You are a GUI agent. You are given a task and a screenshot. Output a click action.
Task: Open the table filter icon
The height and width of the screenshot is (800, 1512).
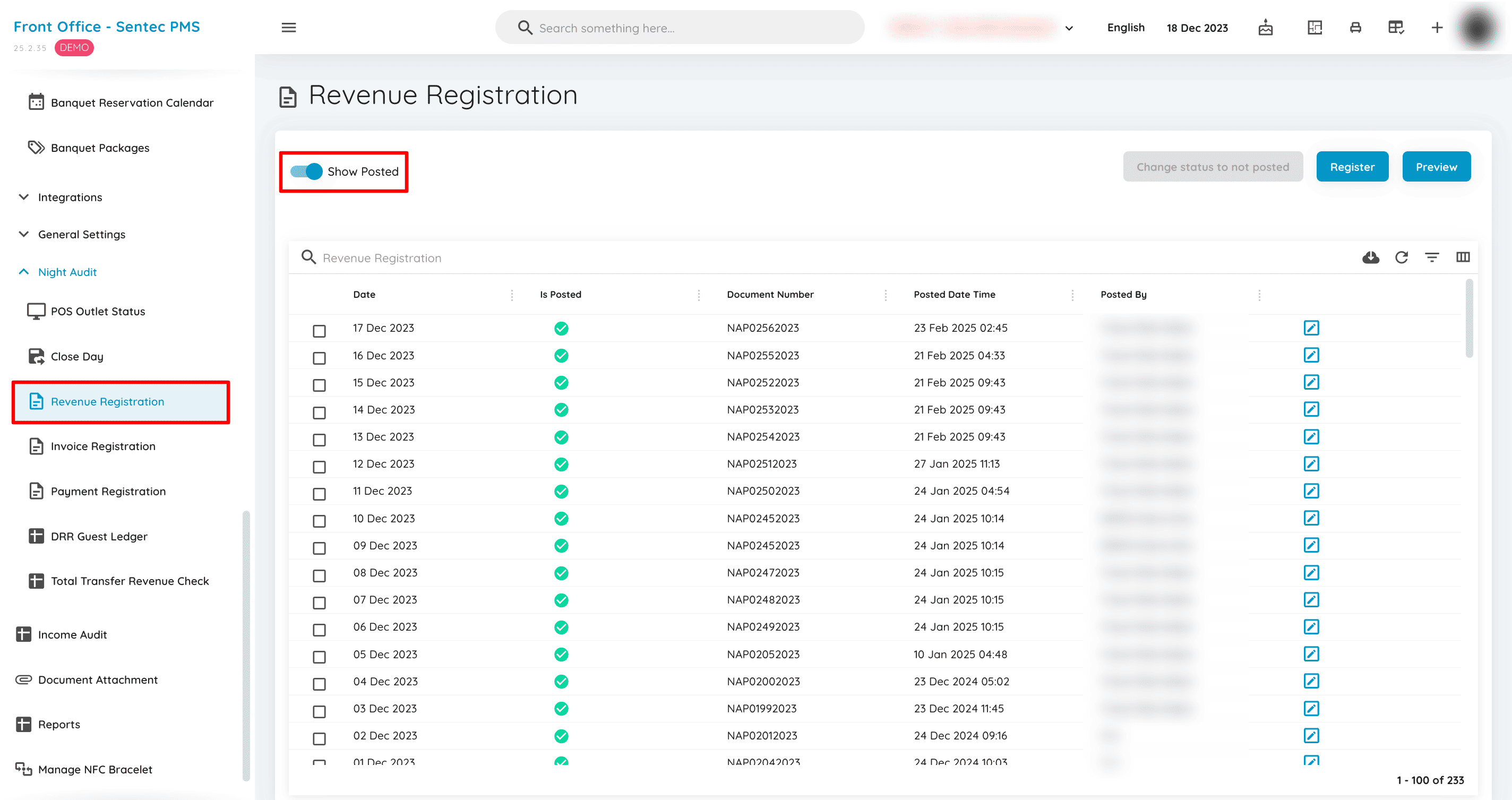point(1432,257)
